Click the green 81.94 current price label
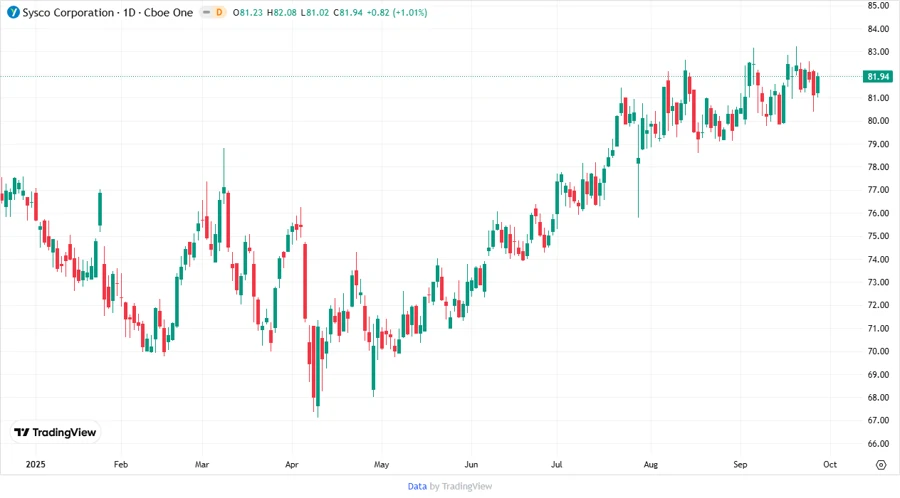 pyautogui.click(x=878, y=76)
